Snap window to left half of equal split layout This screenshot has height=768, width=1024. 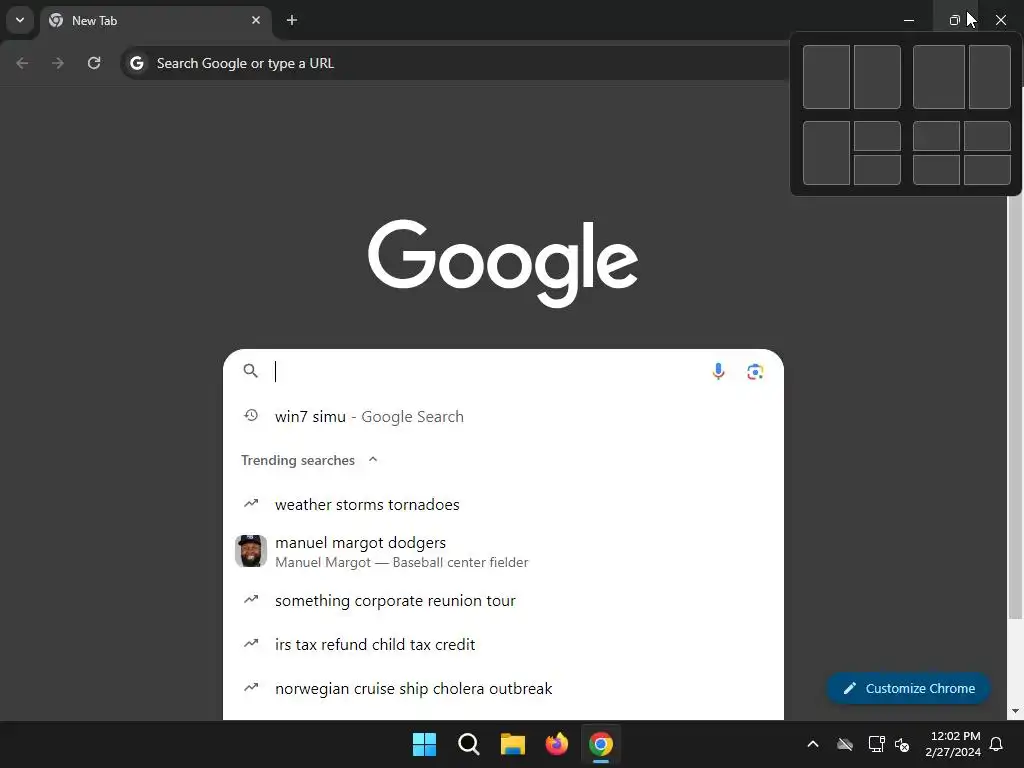826,77
